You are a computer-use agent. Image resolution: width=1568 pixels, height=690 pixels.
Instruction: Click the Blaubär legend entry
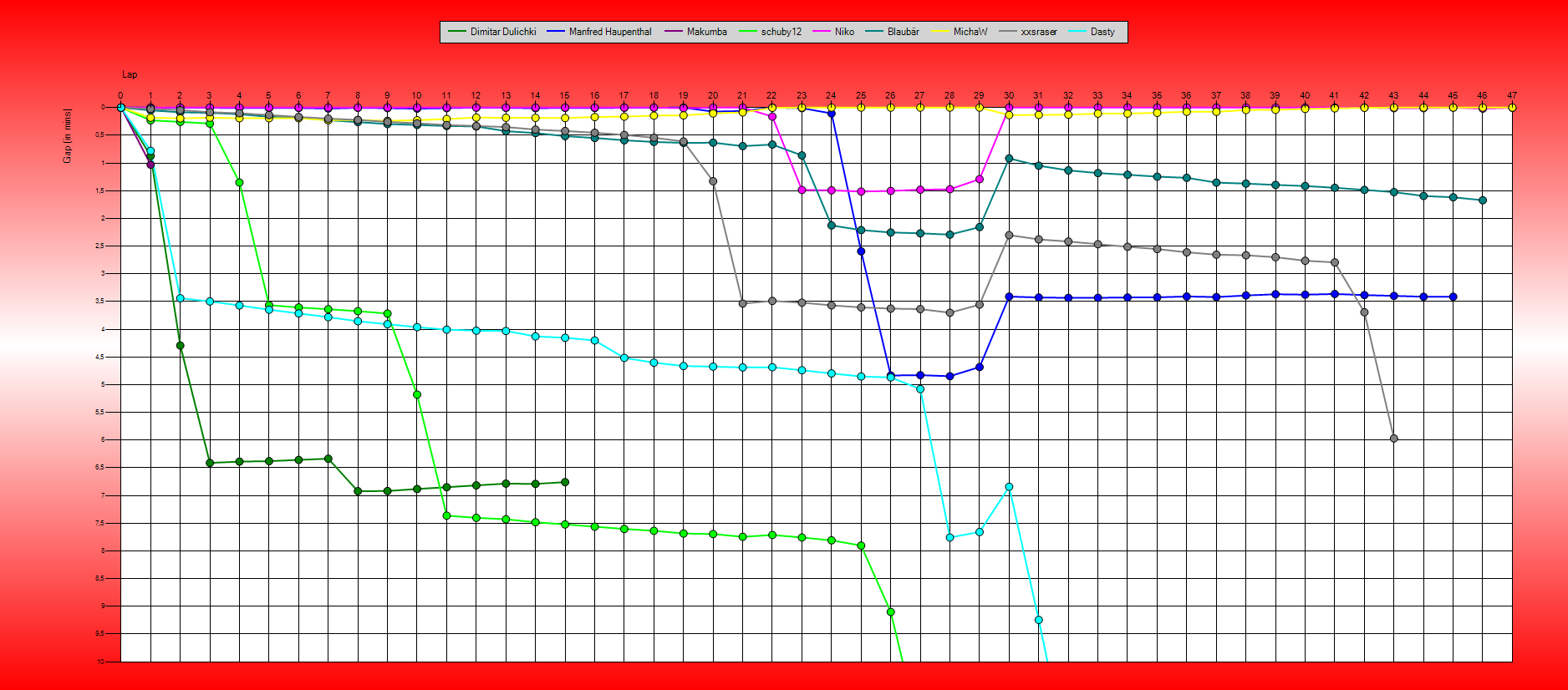coord(892,32)
